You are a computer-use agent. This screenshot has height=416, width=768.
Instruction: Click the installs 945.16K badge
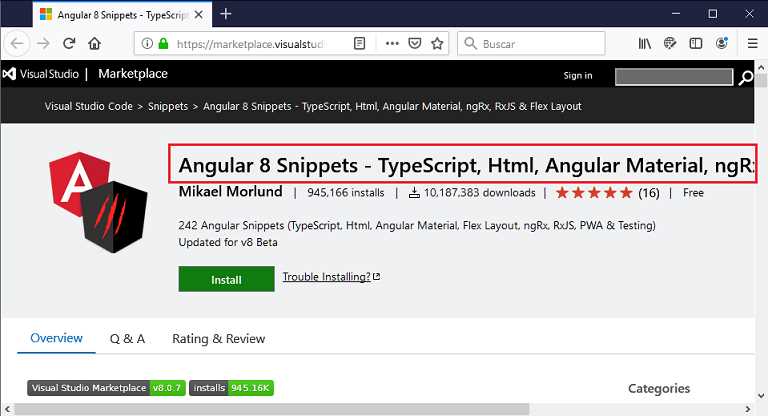(231, 388)
